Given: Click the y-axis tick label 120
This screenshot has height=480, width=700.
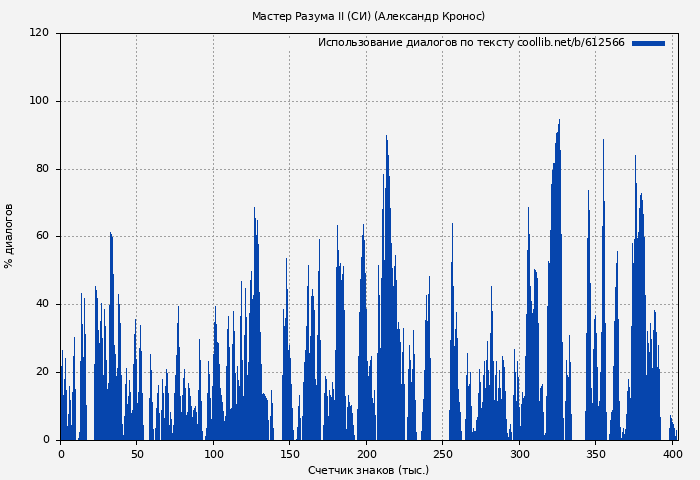Looking at the screenshot, I should pyautogui.click(x=39, y=33).
